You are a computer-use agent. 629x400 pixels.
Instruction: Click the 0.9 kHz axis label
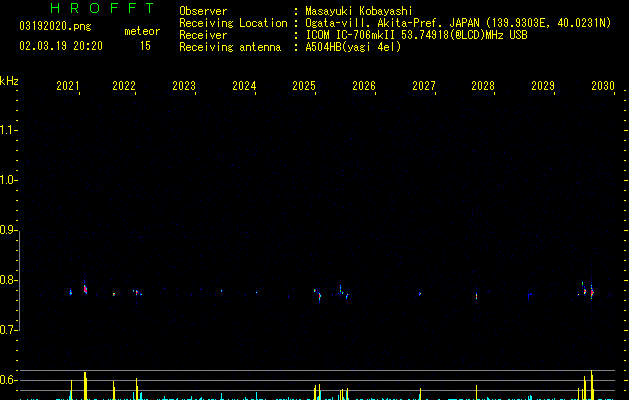tap(9, 230)
